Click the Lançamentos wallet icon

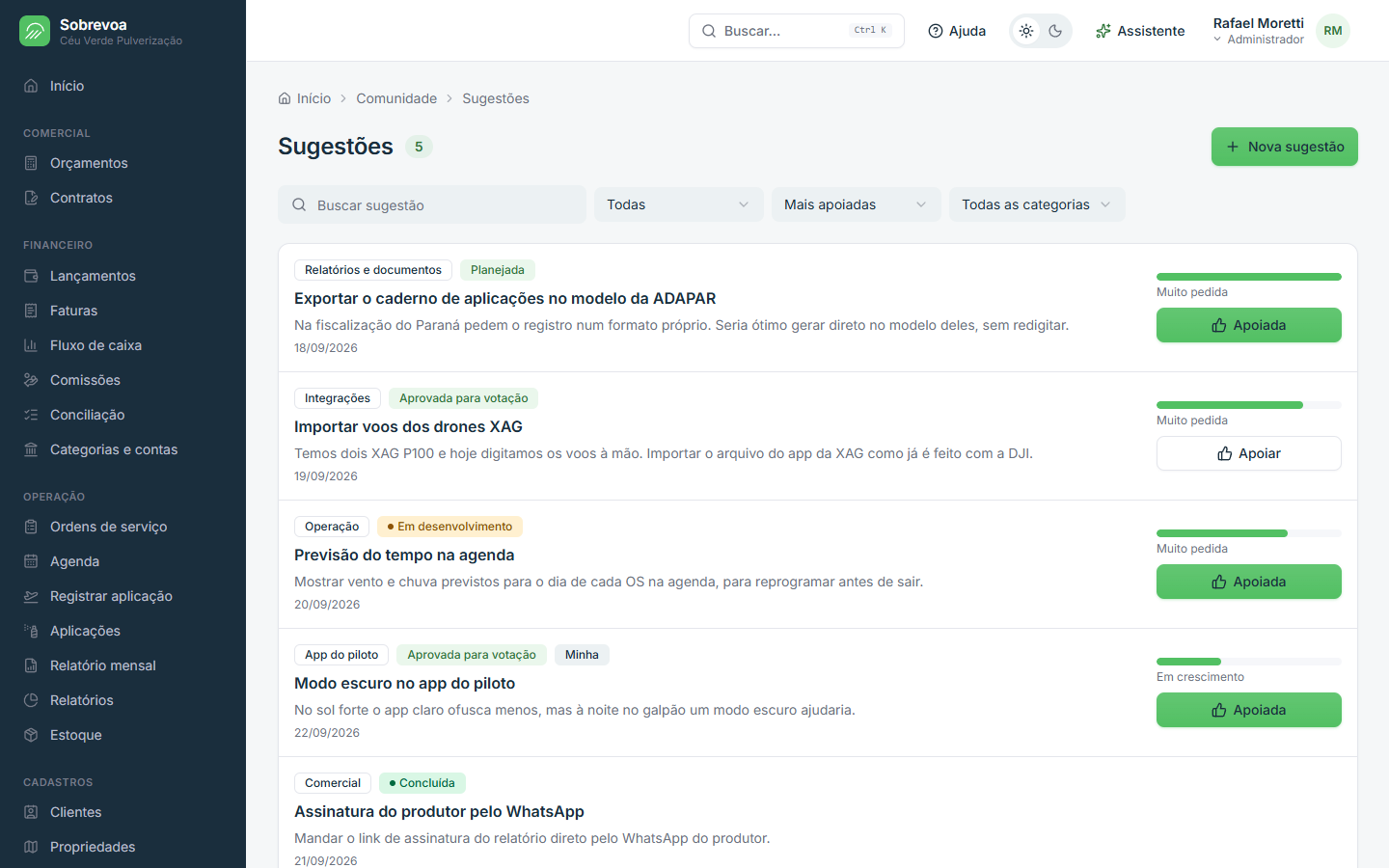pos(31,276)
